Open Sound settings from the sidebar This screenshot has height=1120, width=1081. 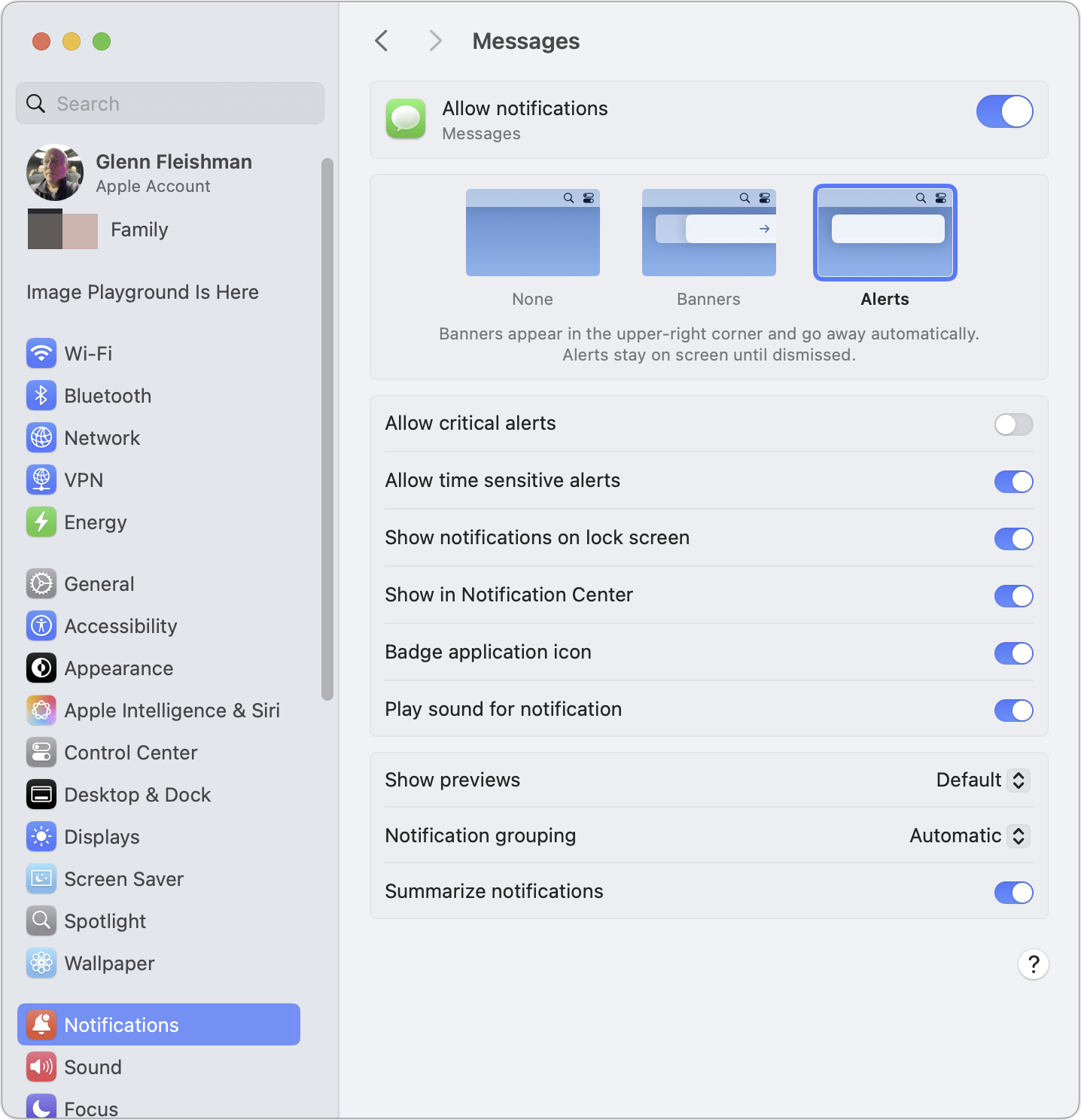click(x=93, y=1067)
